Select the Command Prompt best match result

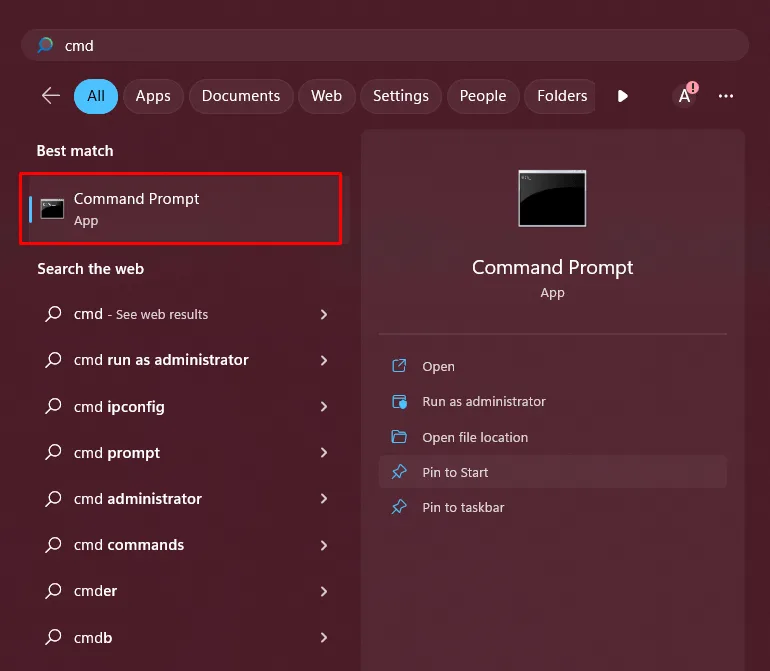pos(181,208)
